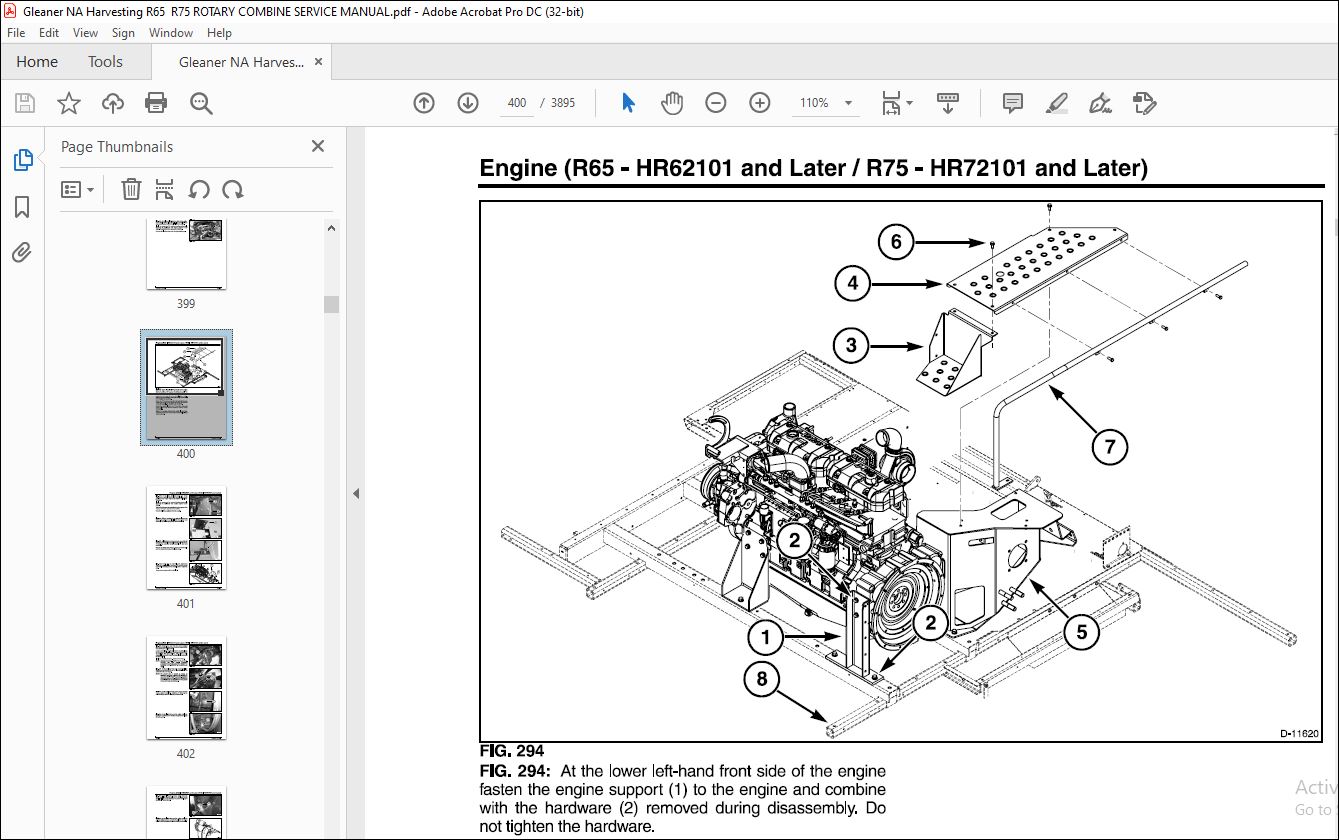Select page 401 thumbnail

pos(187,538)
